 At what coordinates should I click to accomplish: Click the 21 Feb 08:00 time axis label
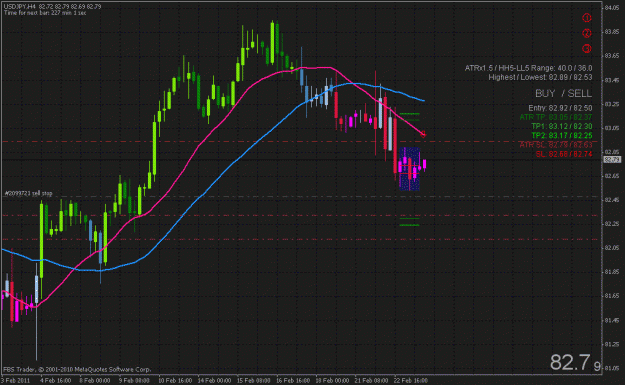point(371,380)
